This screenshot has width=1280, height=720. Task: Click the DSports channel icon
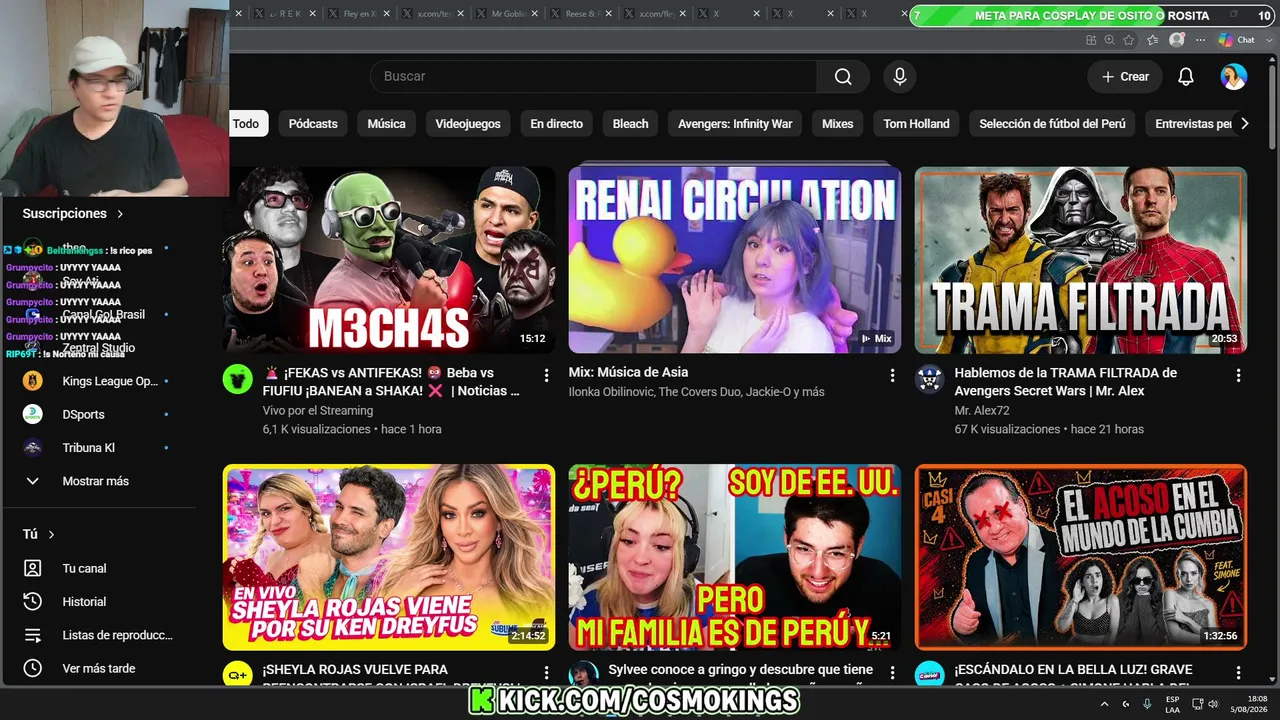coord(33,414)
